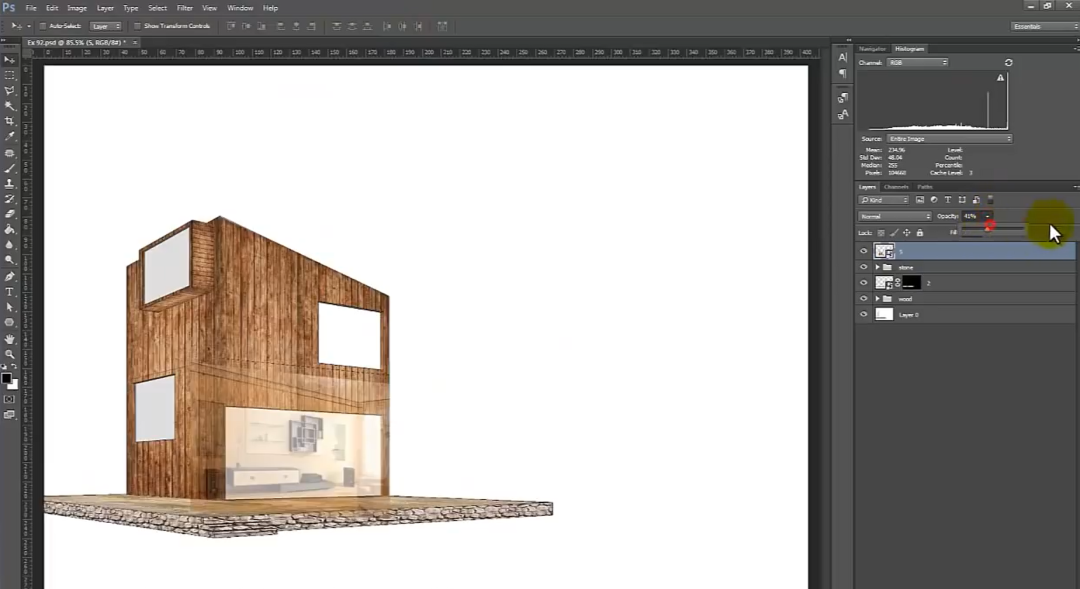
Task: Open the blend mode Normal dropdown
Action: click(895, 216)
